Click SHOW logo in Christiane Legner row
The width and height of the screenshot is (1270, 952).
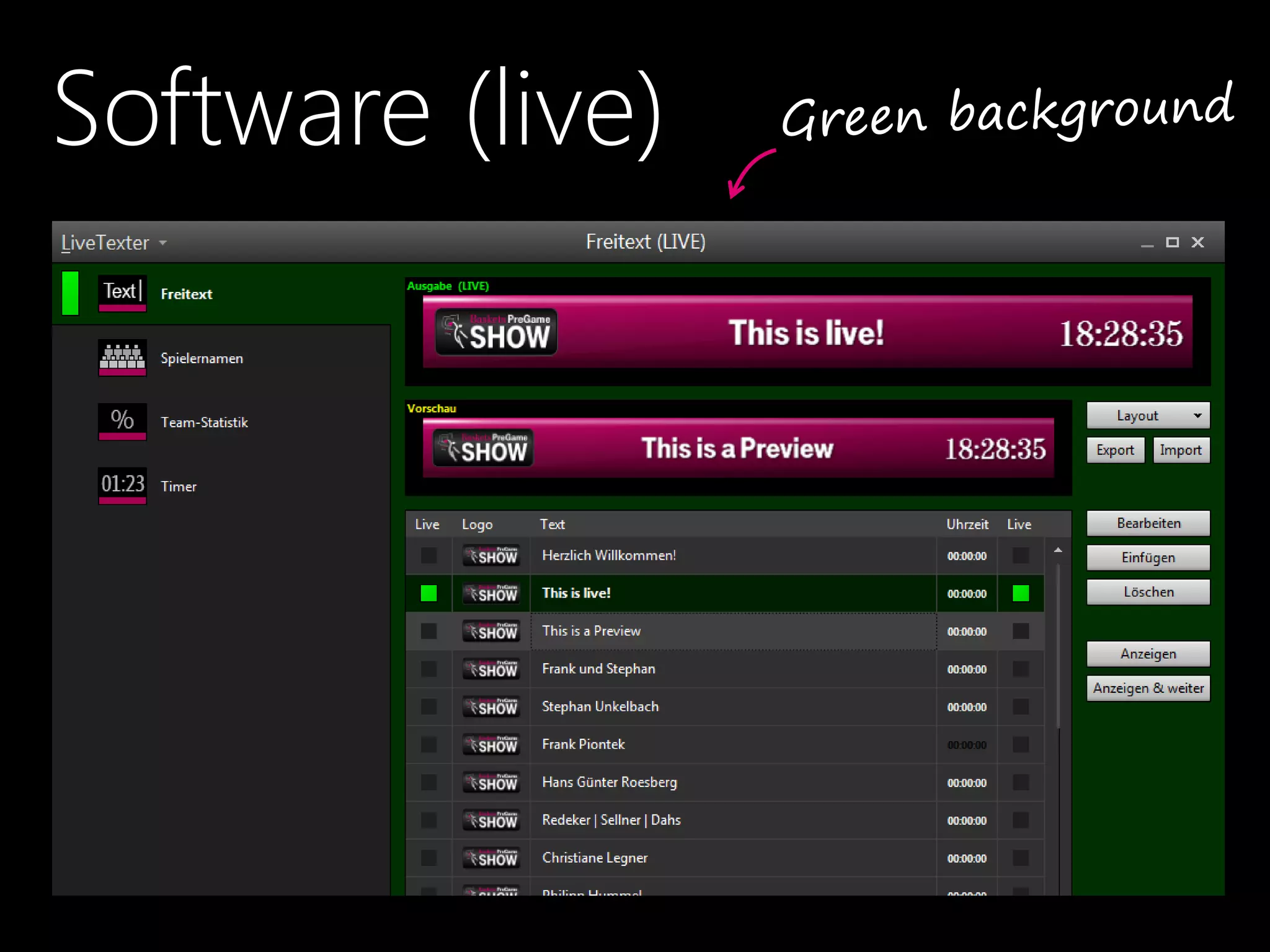[491, 858]
